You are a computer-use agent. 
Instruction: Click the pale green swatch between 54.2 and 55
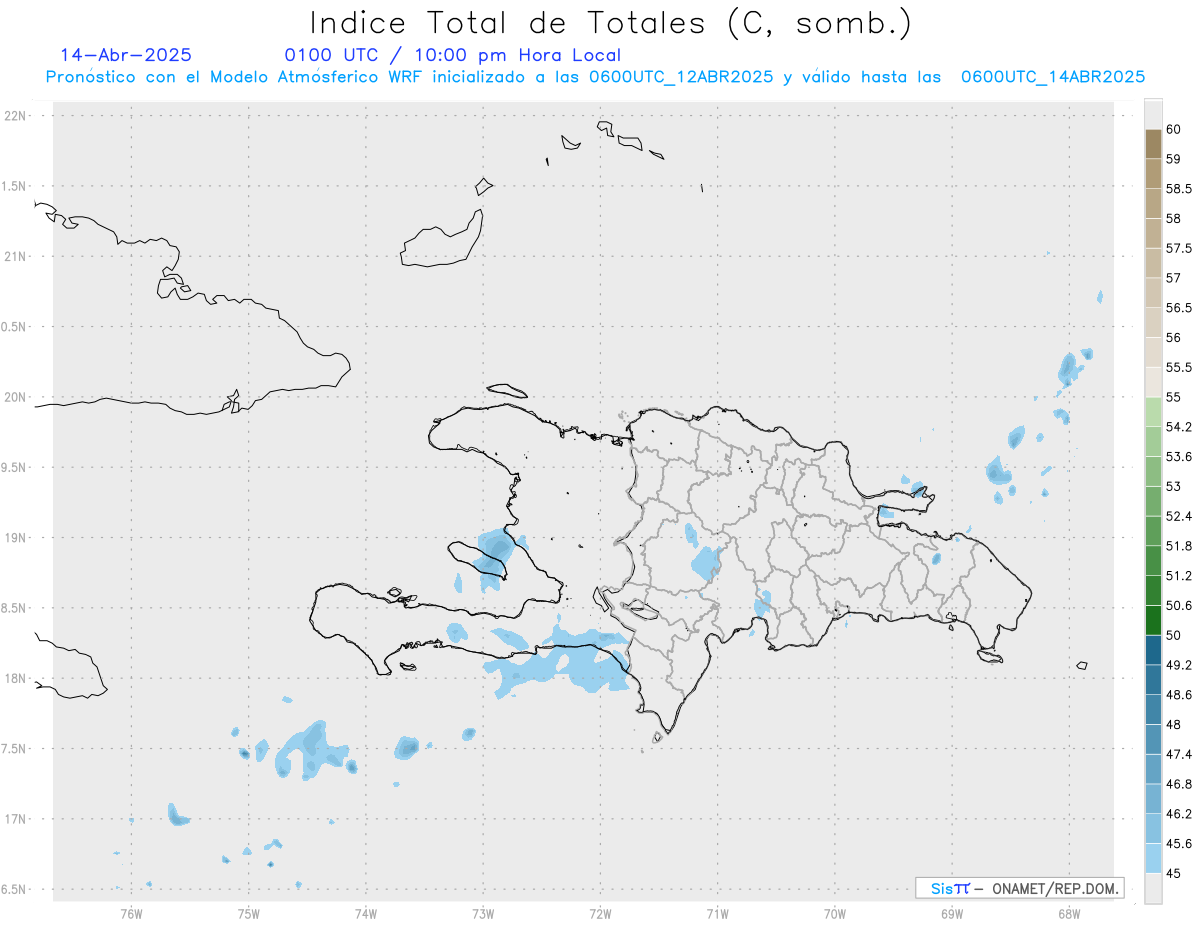[1153, 412]
